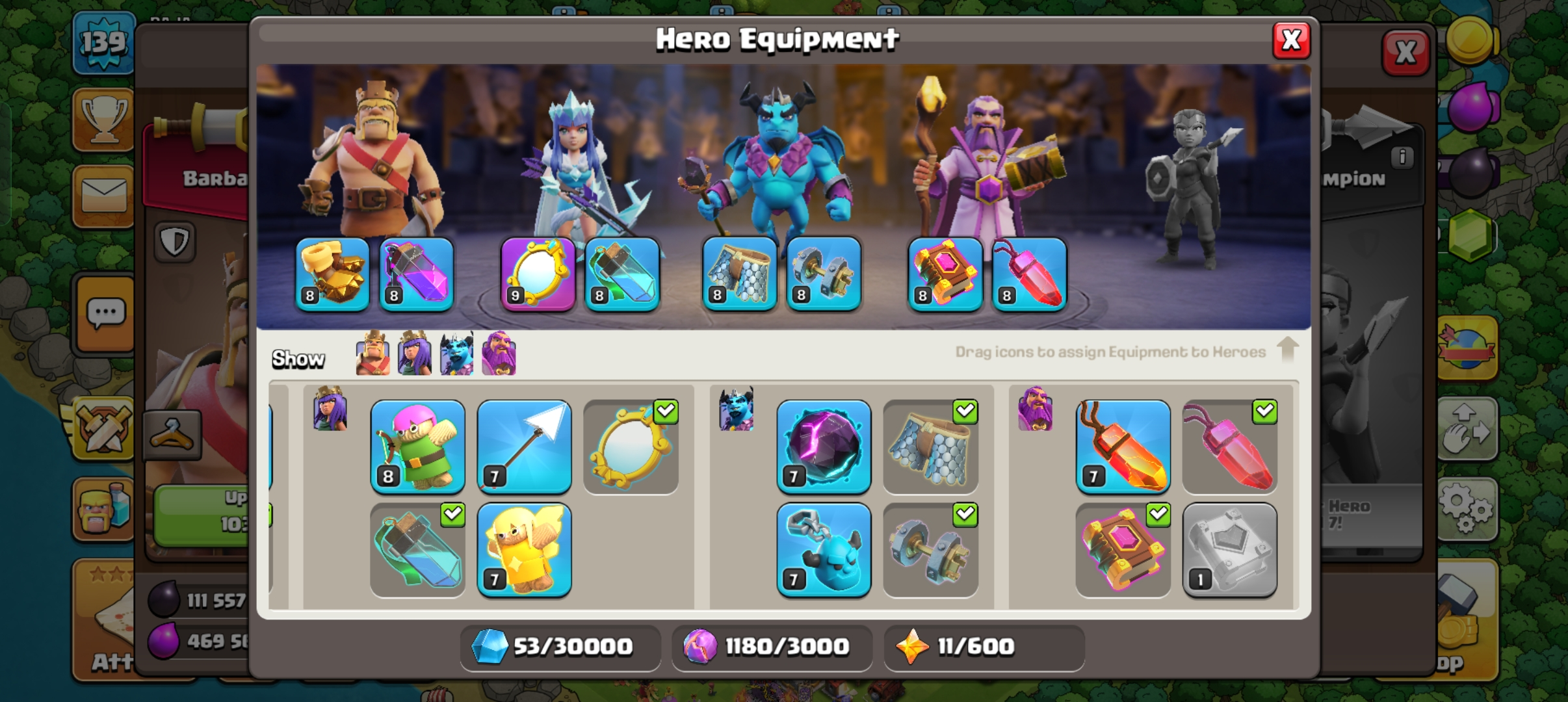
Task: Toggle Grand Warden filter in Show row
Action: (x=499, y=353)
